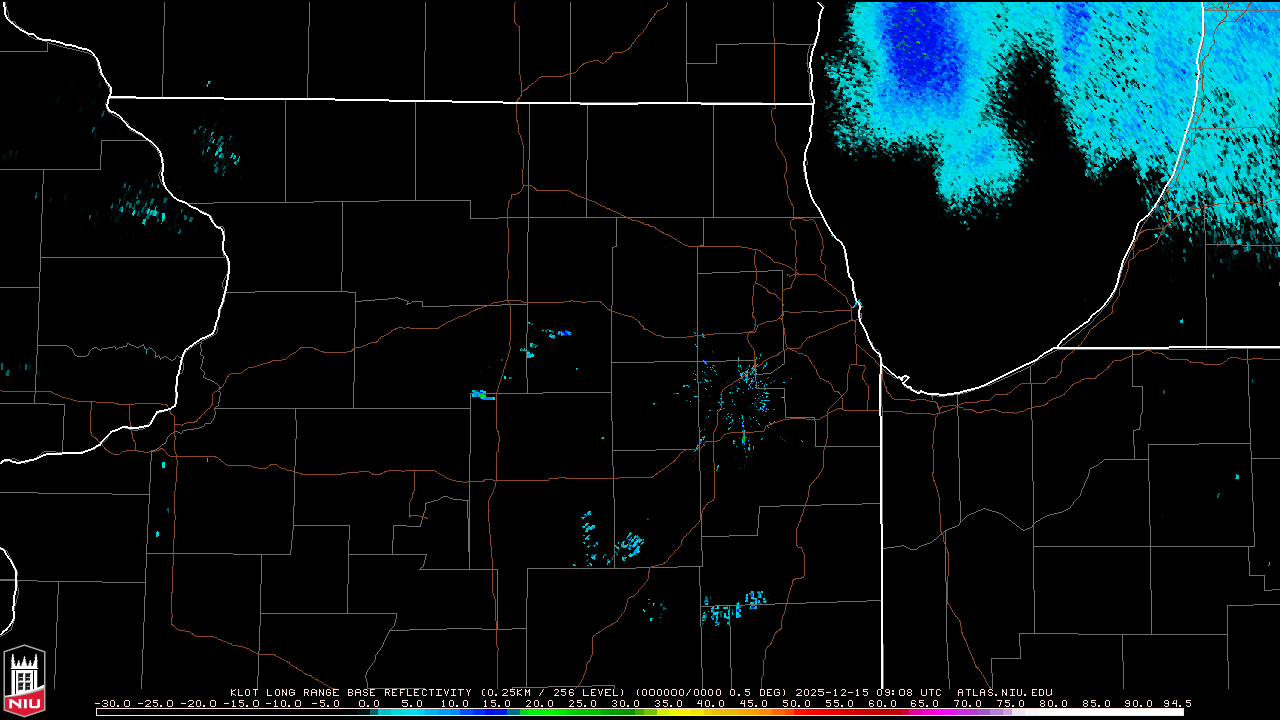The image size is (1280, 720).
Task: Click the NIU castle logo
Action: pyautogui.click(x=24, y=681)
